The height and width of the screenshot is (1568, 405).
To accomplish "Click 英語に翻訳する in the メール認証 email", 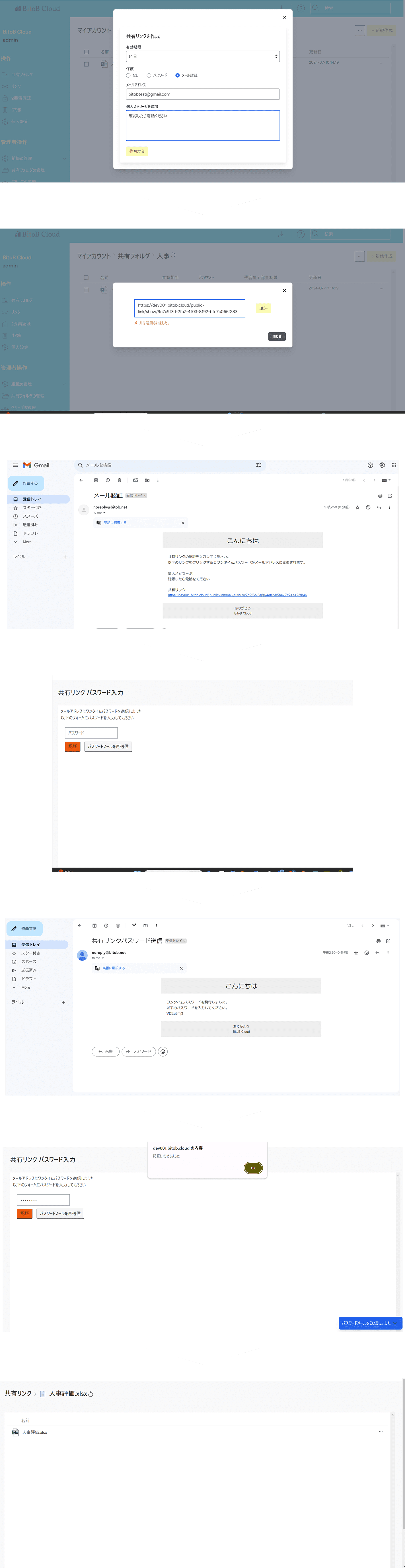I will pyautogui.click(x=115, y=523).
